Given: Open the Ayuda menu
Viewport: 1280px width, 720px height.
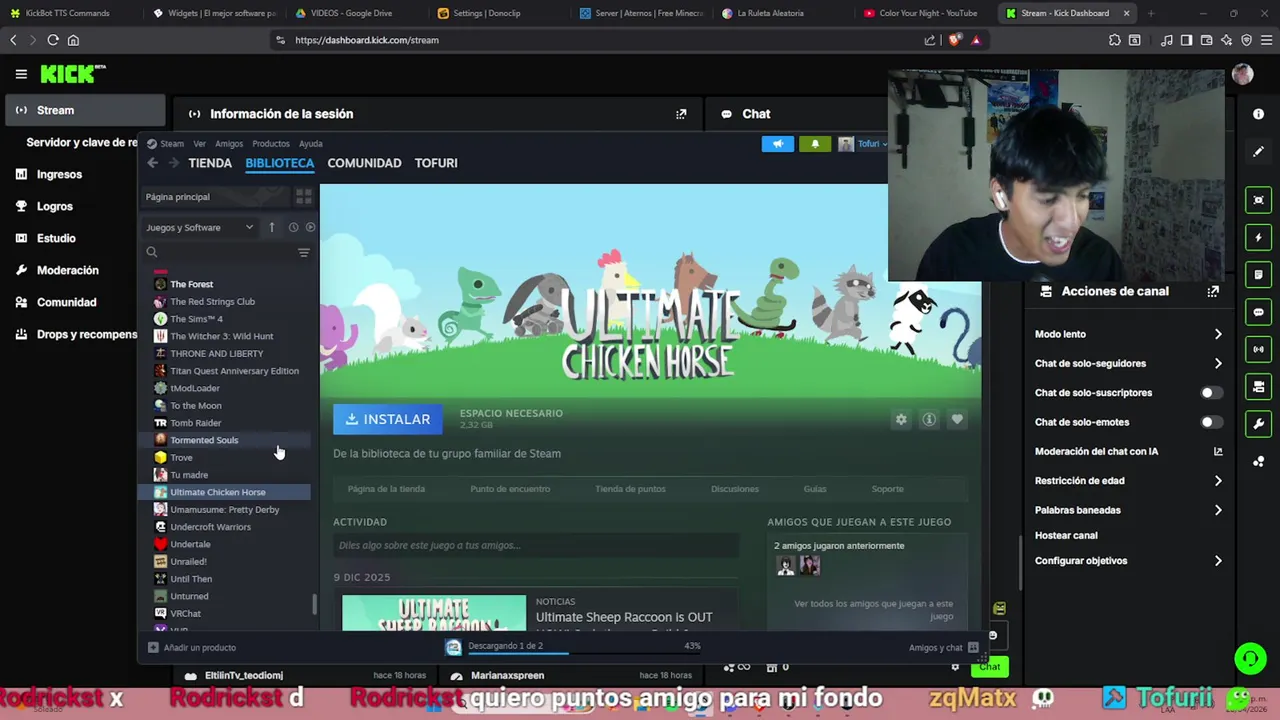Looking at the screenshot, I should [x=310, y=144].
